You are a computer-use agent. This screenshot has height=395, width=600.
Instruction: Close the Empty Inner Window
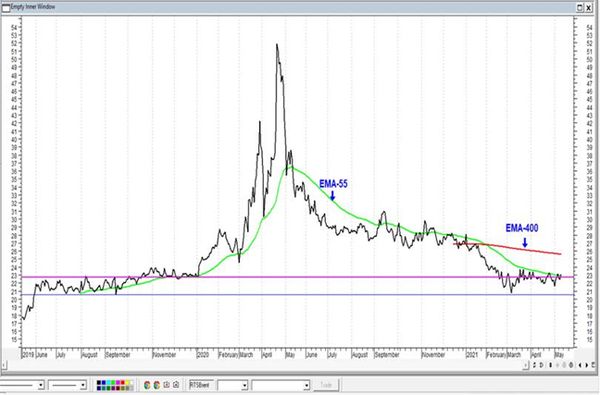(589, 7)
